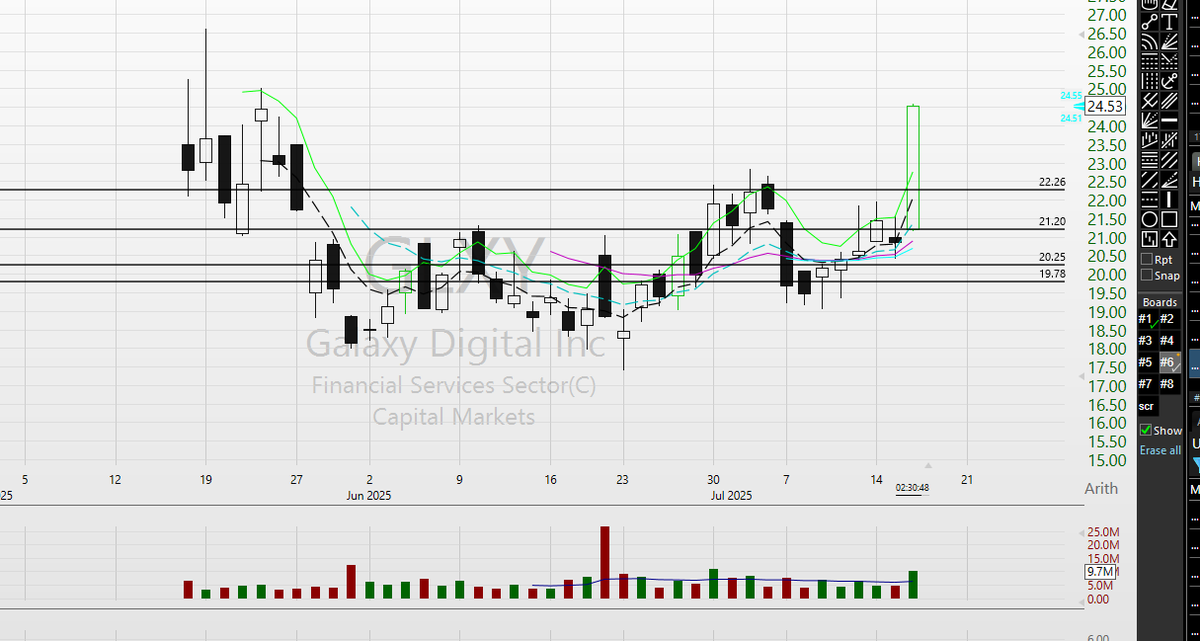The image size is (1200, 641).
Task: Click the Boards section header
Action: click(x=1160, y=302)
